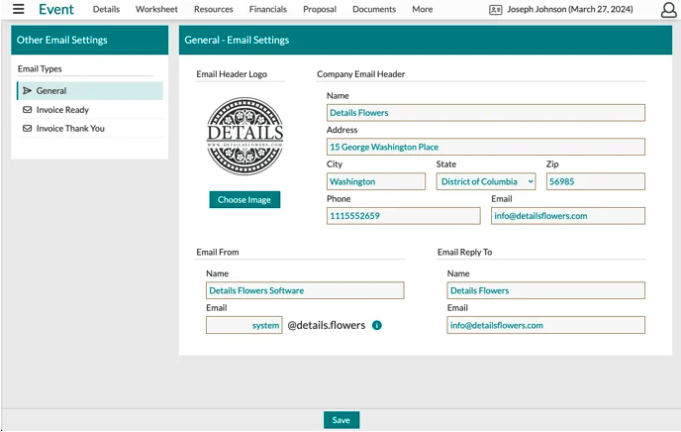Click the info icon next to @details.flowers

point(377,325)
